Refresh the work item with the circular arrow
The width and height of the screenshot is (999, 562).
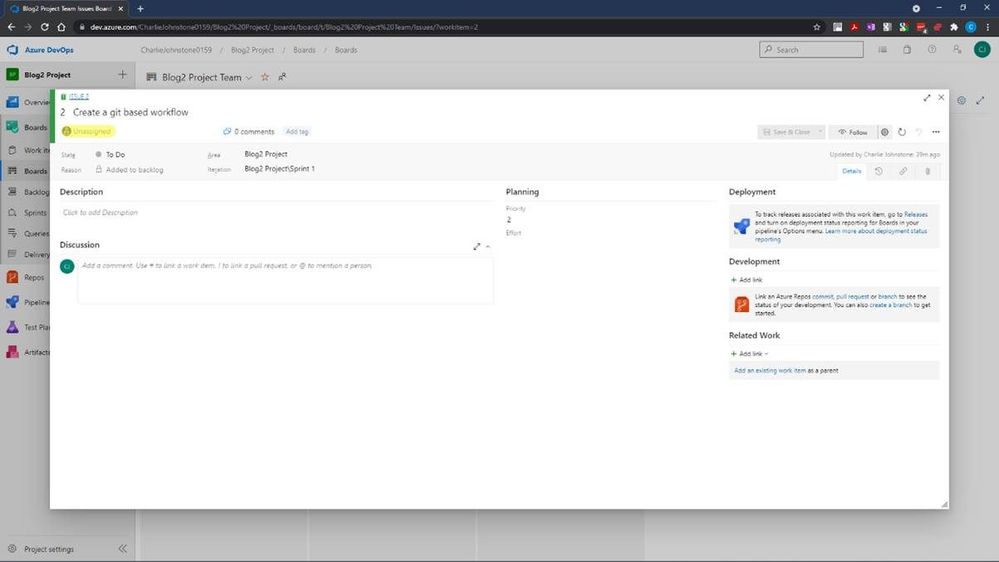click(902, 132)
